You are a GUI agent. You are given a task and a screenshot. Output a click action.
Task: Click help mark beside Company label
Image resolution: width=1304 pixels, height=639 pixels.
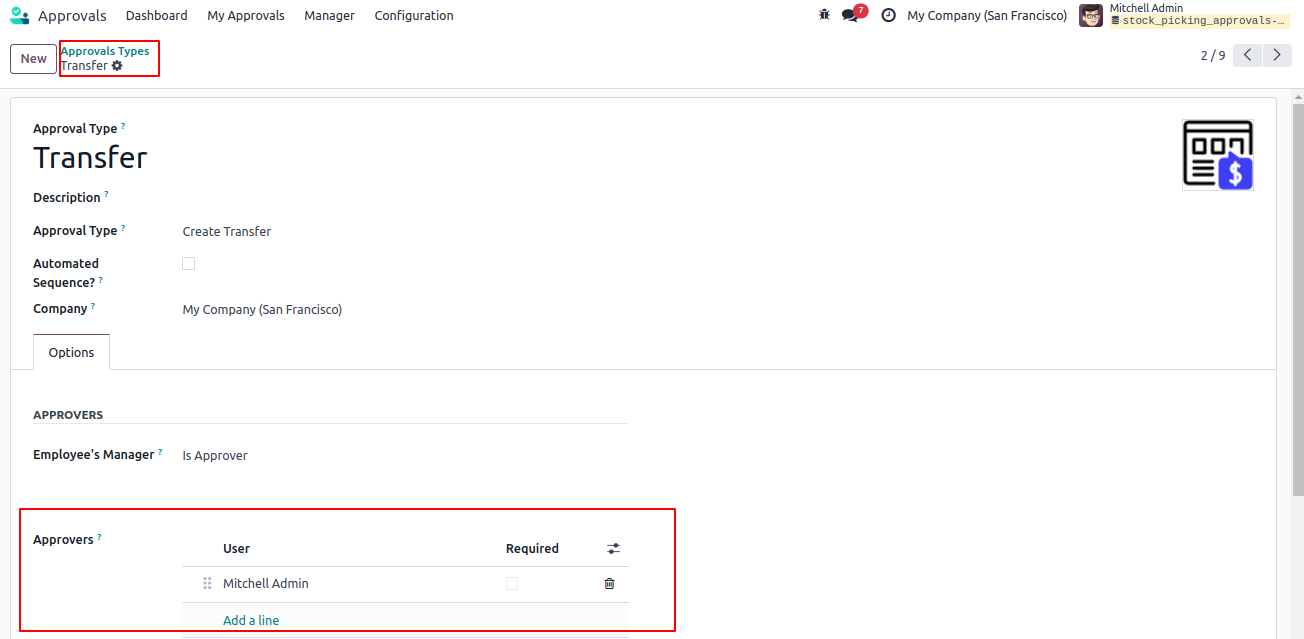93,305
